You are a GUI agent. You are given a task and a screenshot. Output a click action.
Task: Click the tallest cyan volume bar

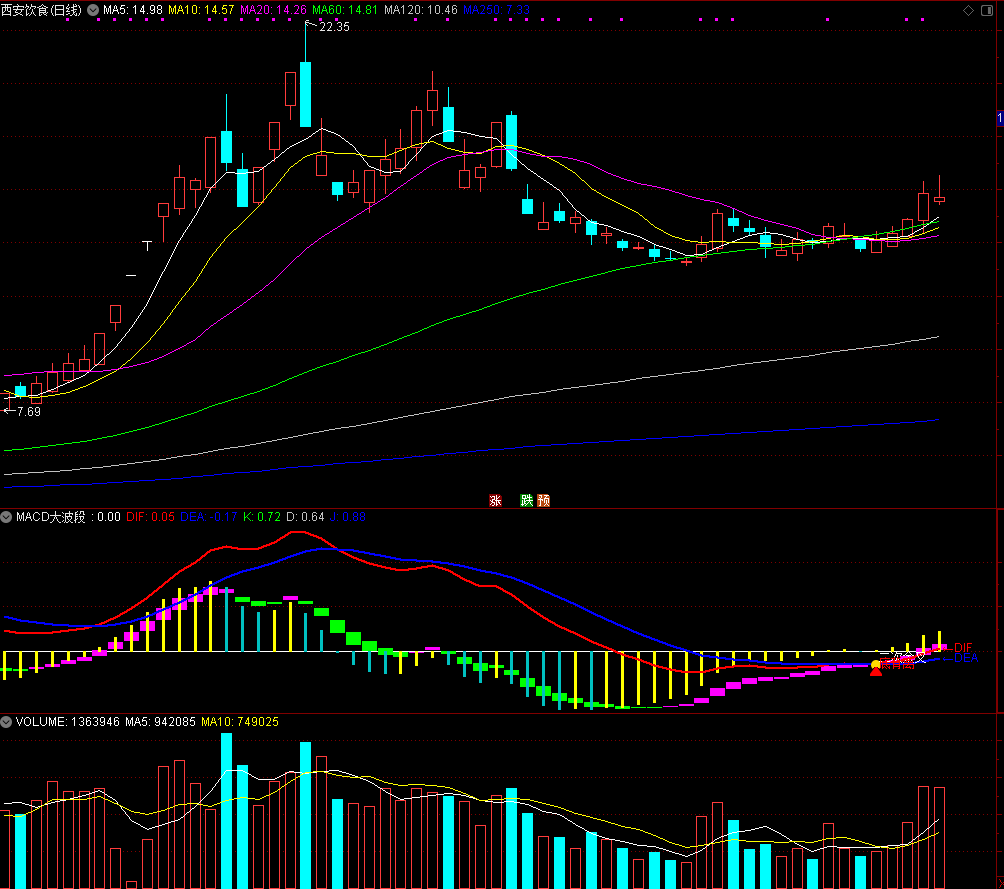click(227, 811)
